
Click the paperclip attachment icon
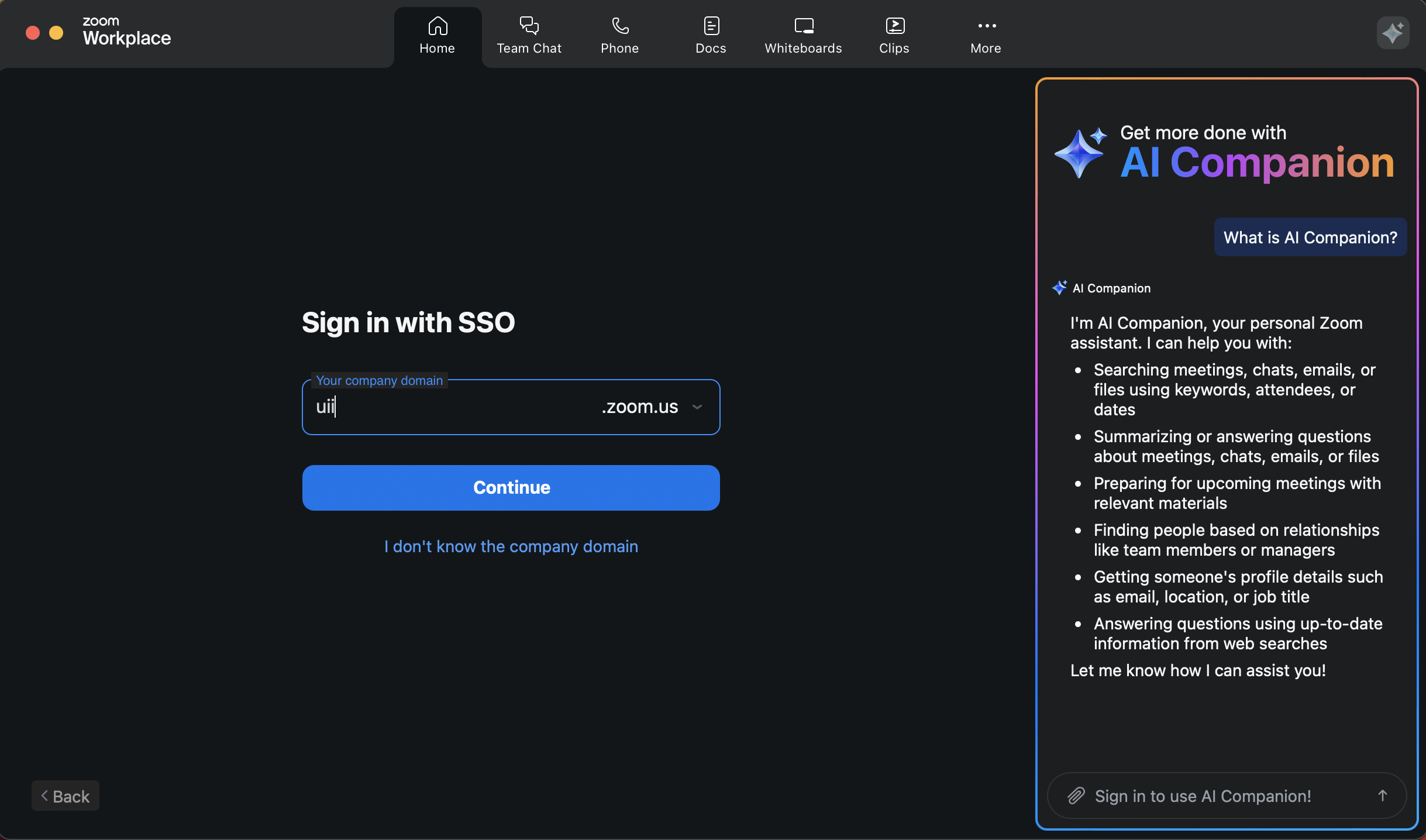tap(1076, 796)
